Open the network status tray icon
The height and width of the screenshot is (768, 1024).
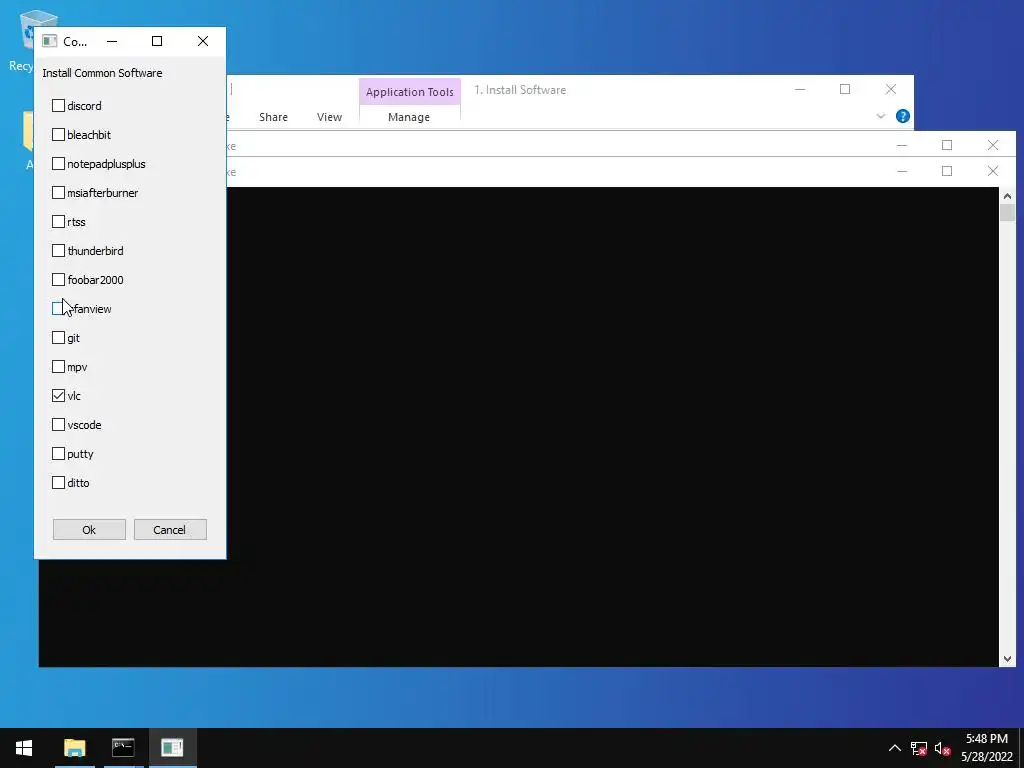click(x=919, y=748)
